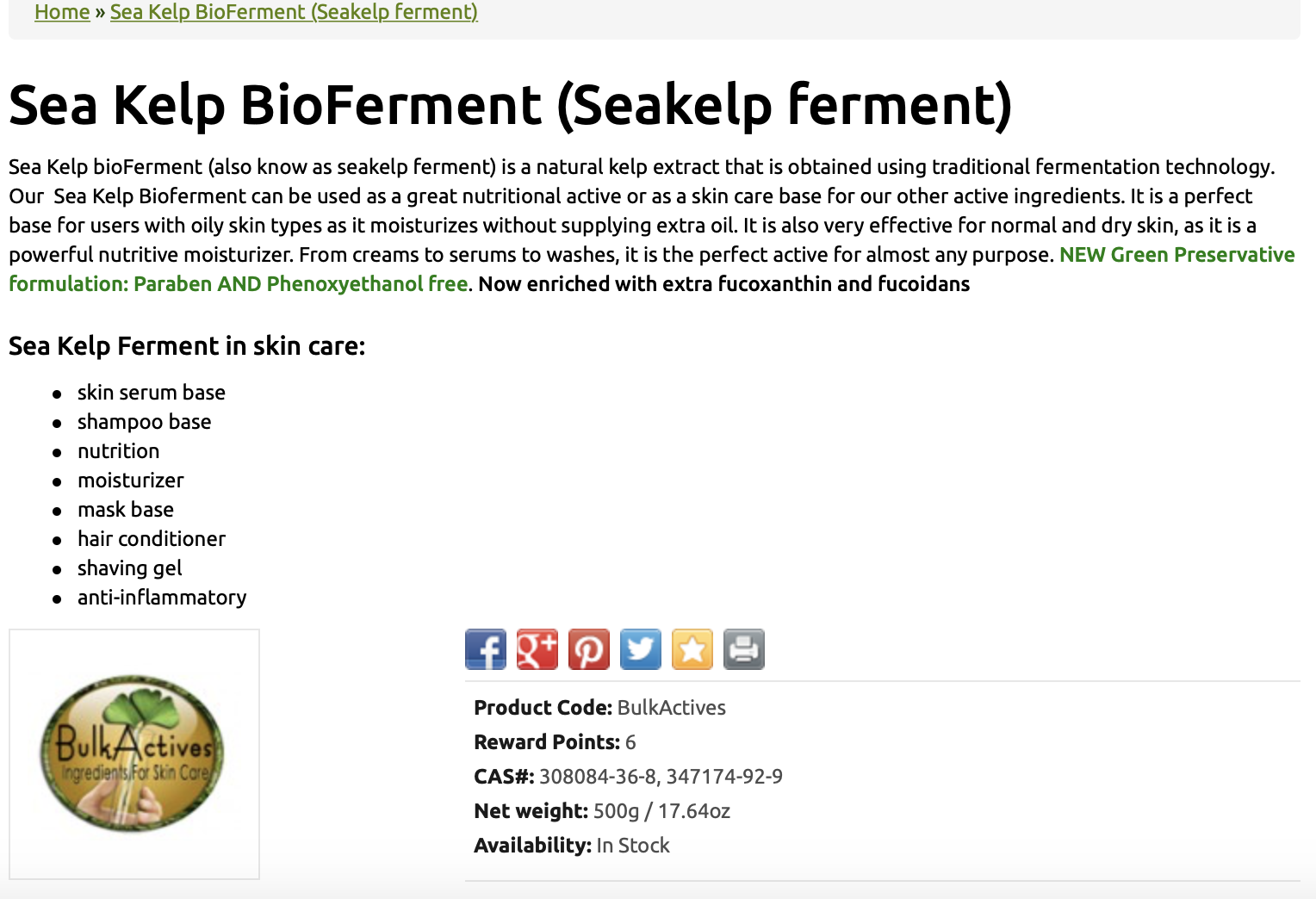Go to the Home breadcrumb link

(62, 12)
